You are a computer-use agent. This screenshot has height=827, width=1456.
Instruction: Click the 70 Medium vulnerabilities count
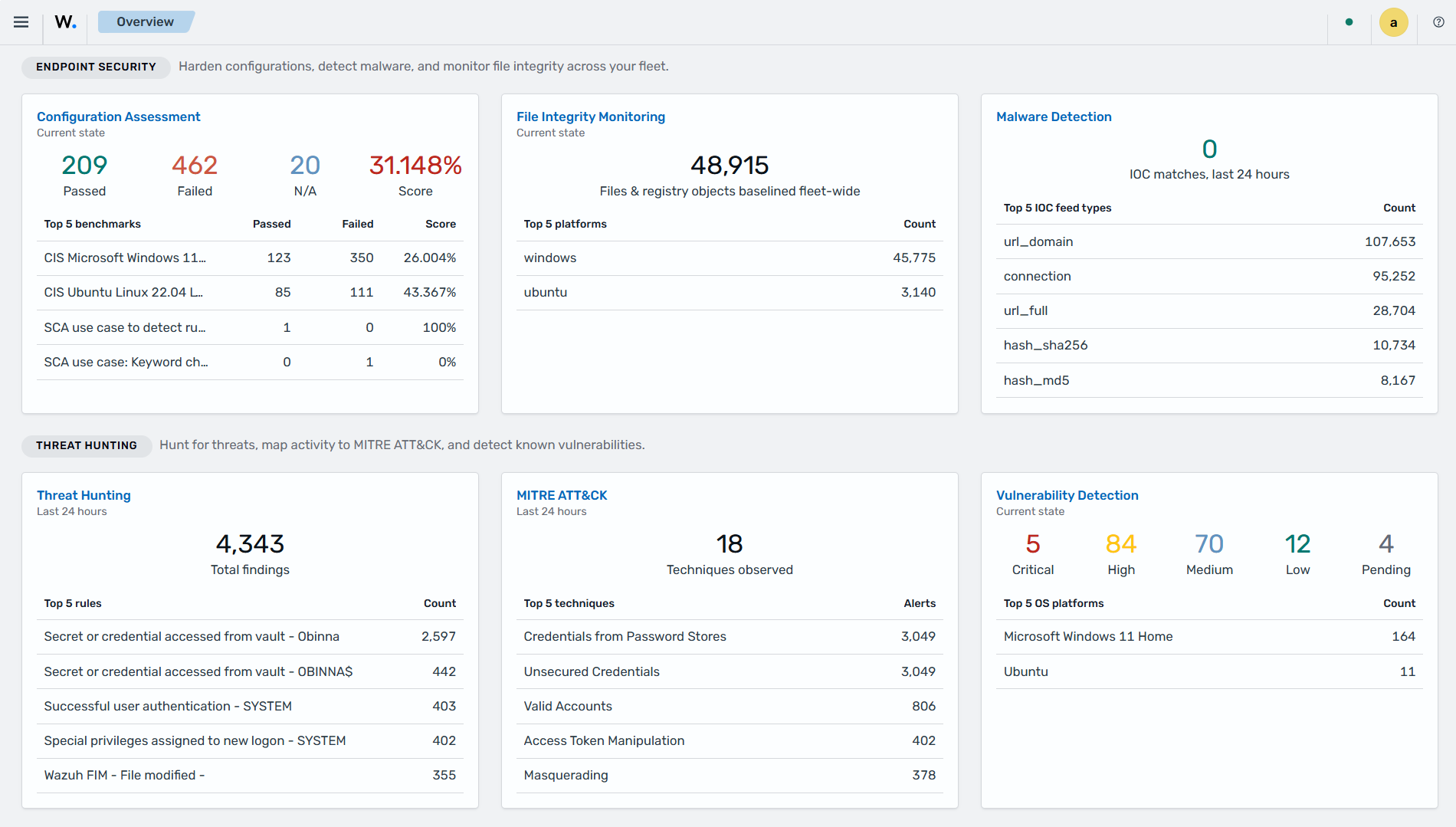pos(1209,543)
